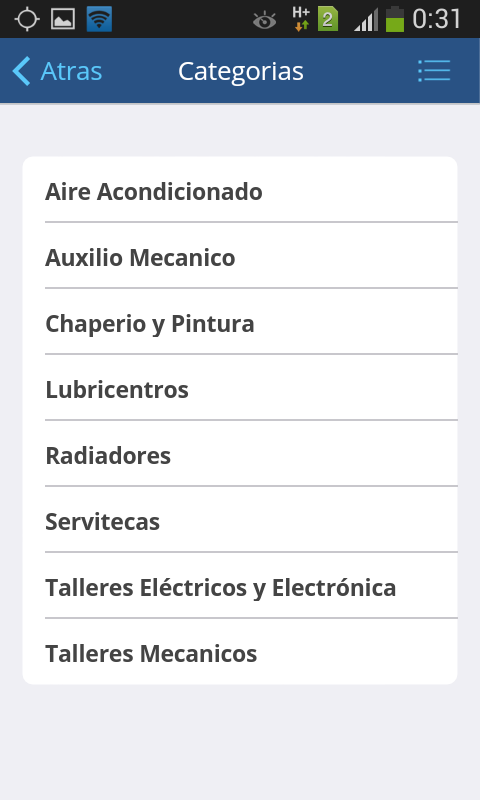Open the list menu icon in header
480x800 pixels.
[x=434, y=71]
